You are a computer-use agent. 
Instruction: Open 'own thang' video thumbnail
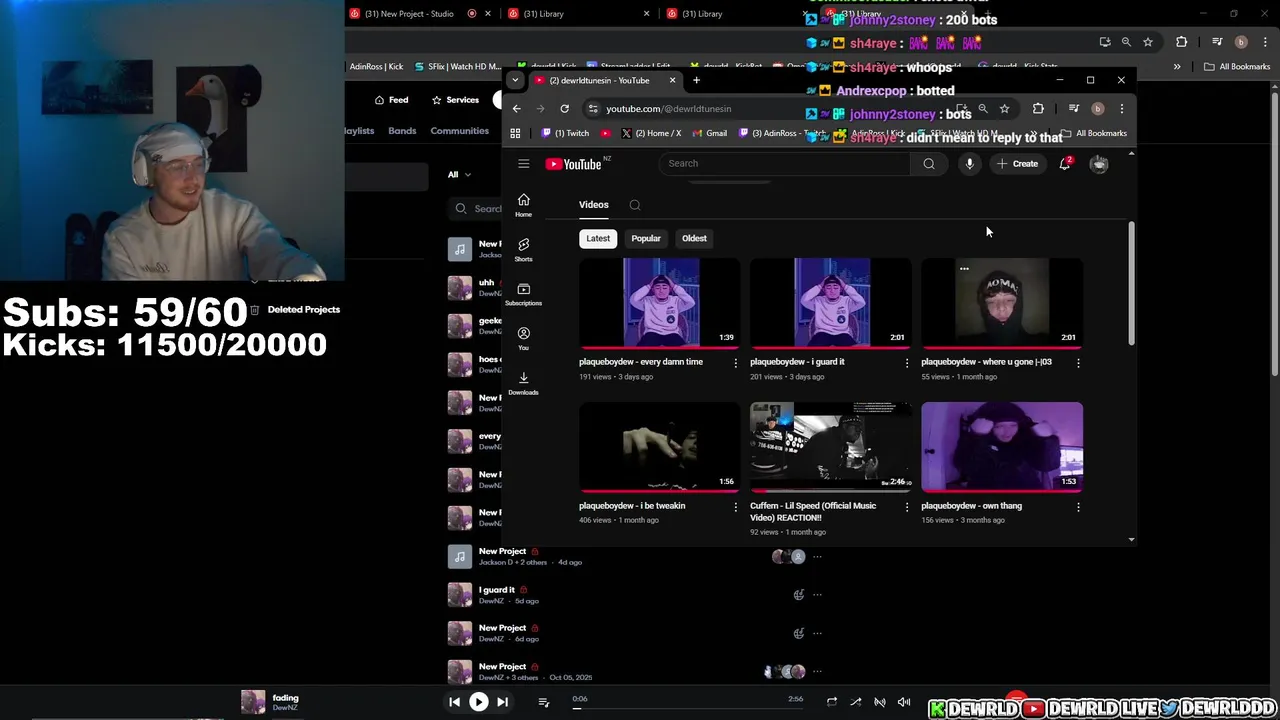tap(1002, 448)
